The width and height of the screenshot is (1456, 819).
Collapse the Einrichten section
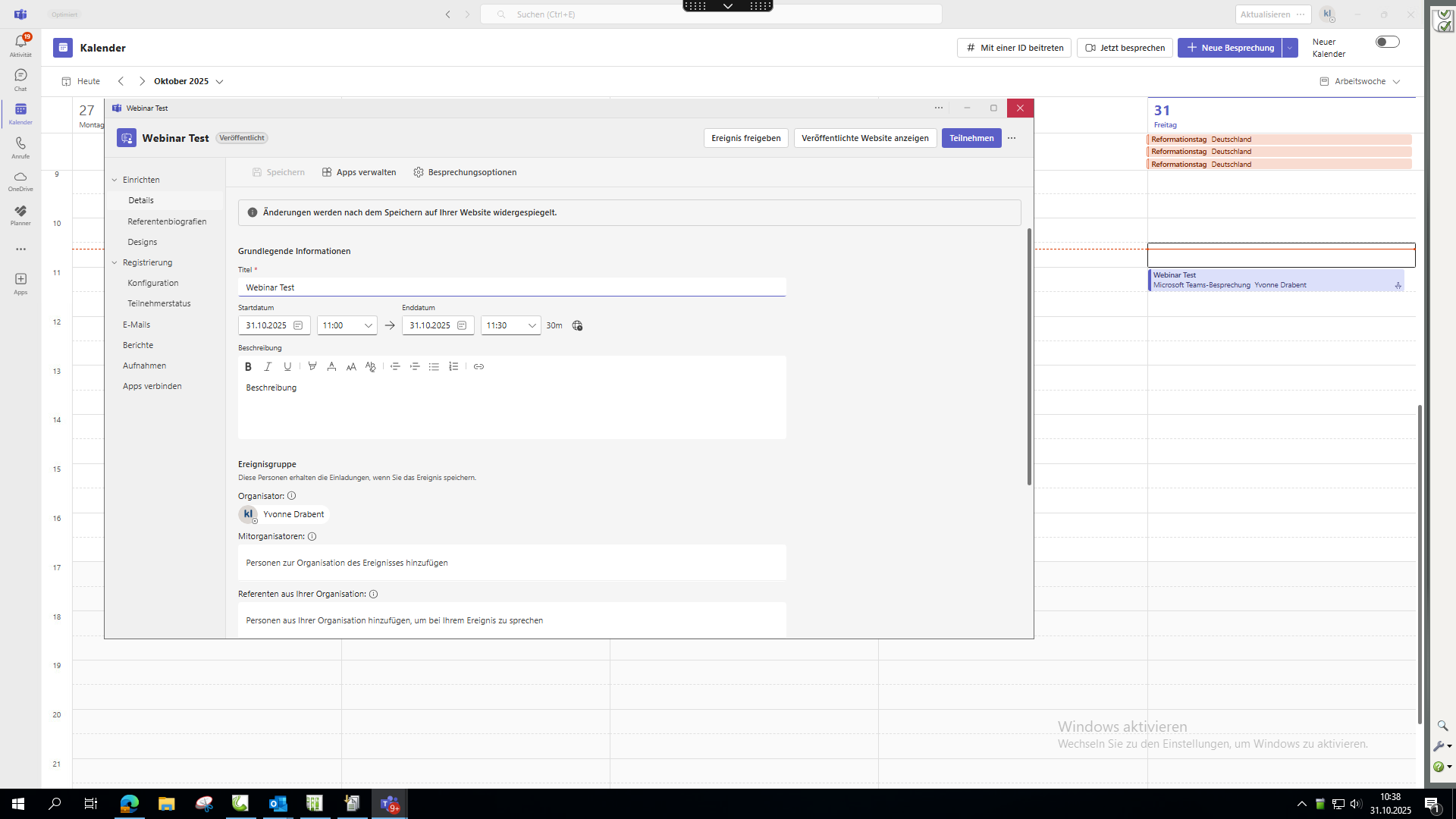pos(115,180)
